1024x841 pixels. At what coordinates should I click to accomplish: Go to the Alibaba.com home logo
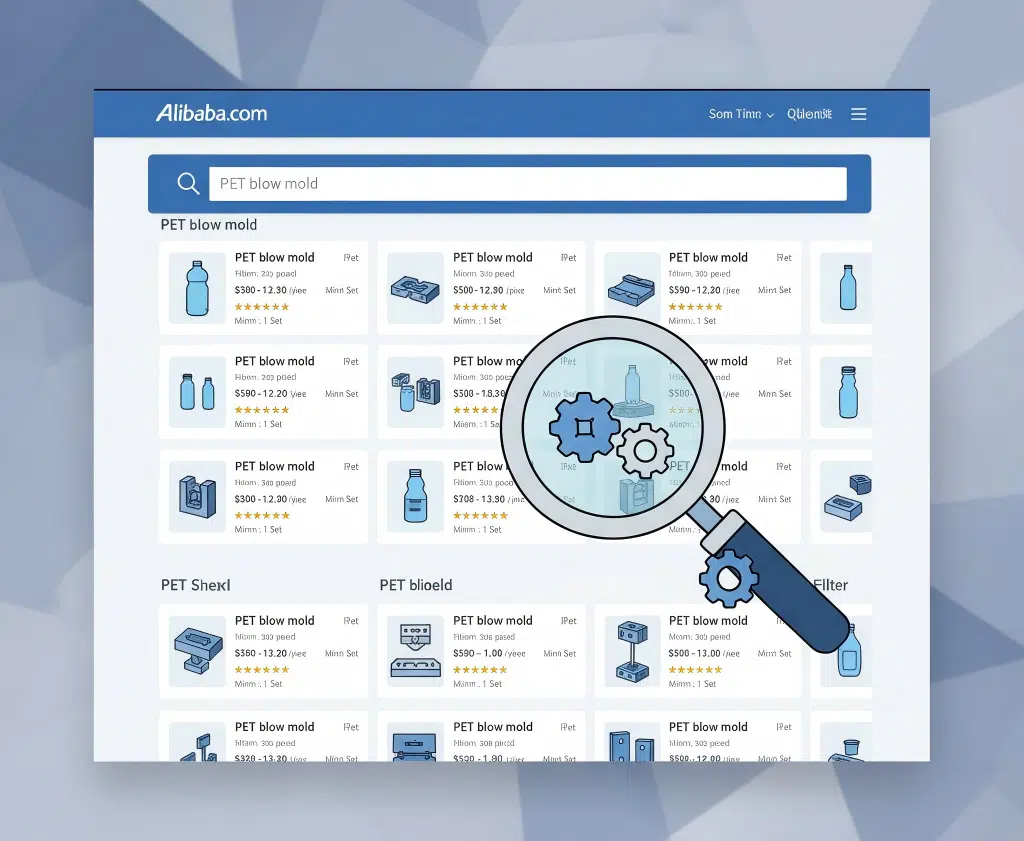(211, 113)
